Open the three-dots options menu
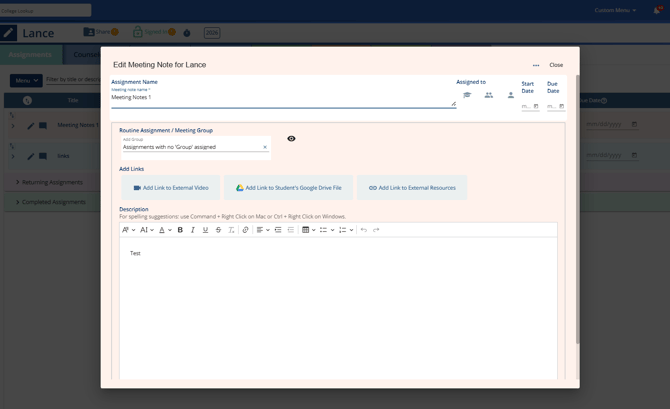Image resolution: width=670 pixels, height=409 pixels. pos(536,65)
